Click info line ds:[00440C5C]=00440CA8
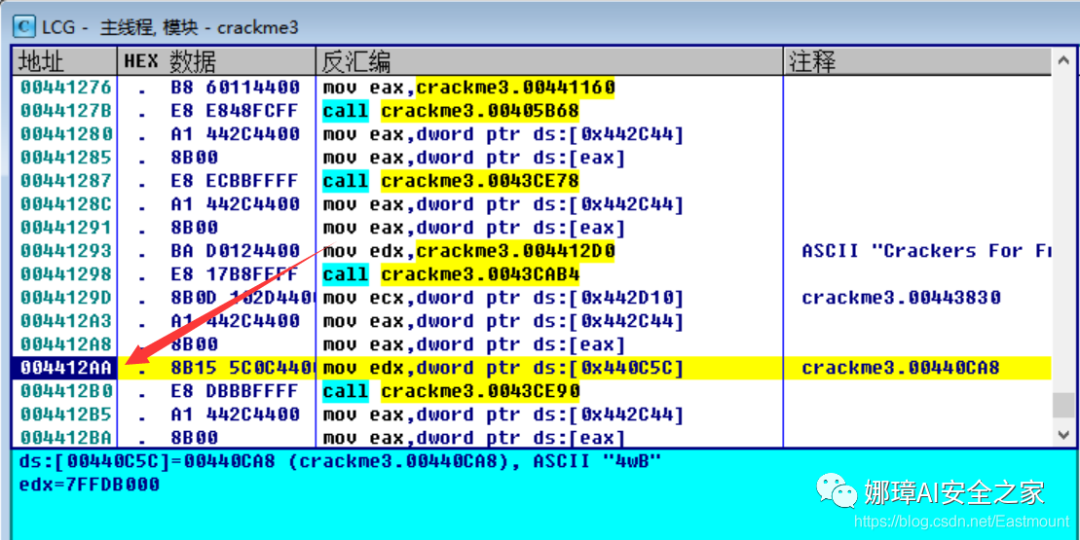The width and height of the screenshot is (1080, 540). [x=340, y=461]
